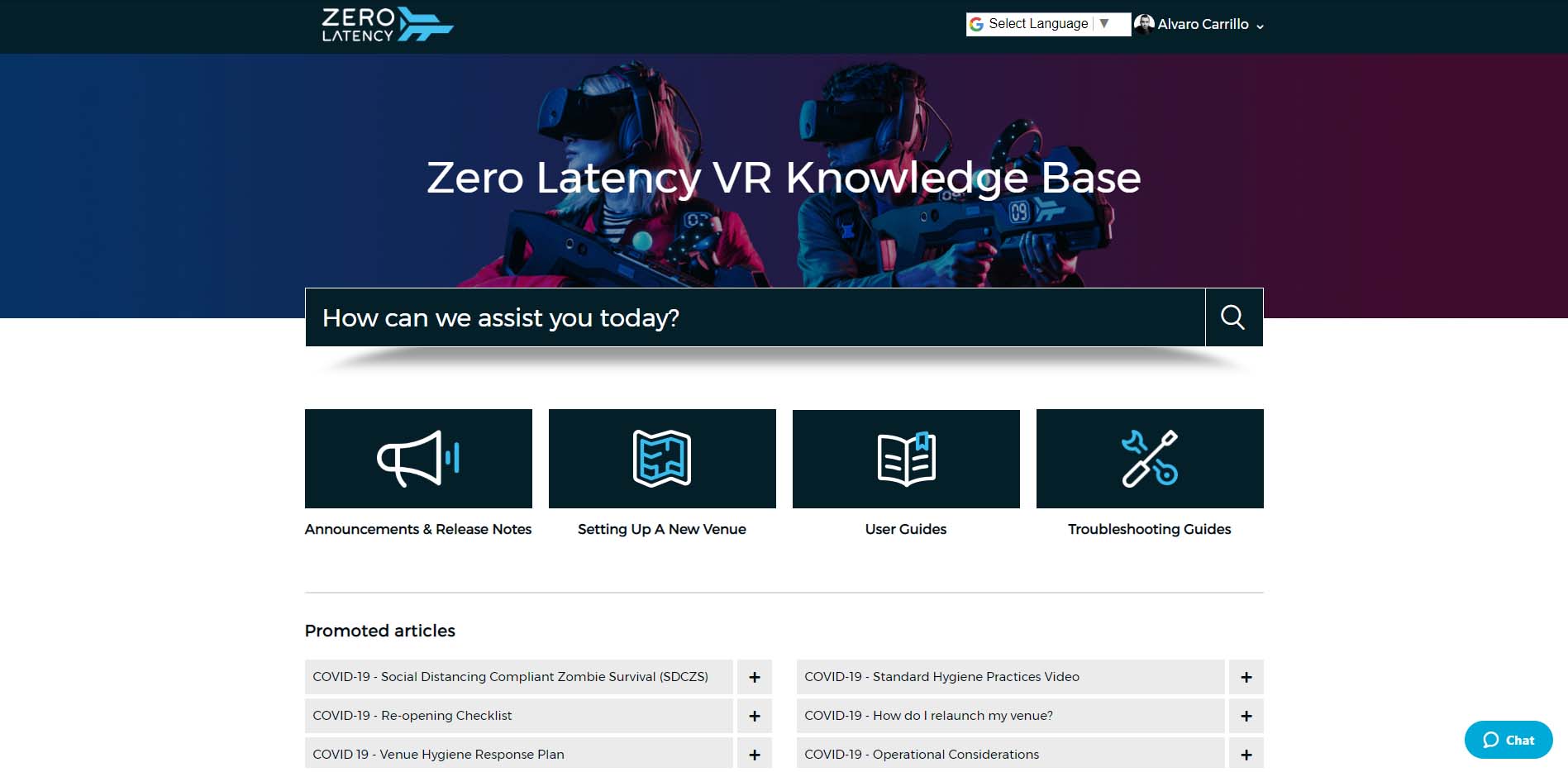Viewport: 1568px width, 772px height.
Task: Click the Zero Latency VR Knowledge Base title
Action: [x=784, y=177]
